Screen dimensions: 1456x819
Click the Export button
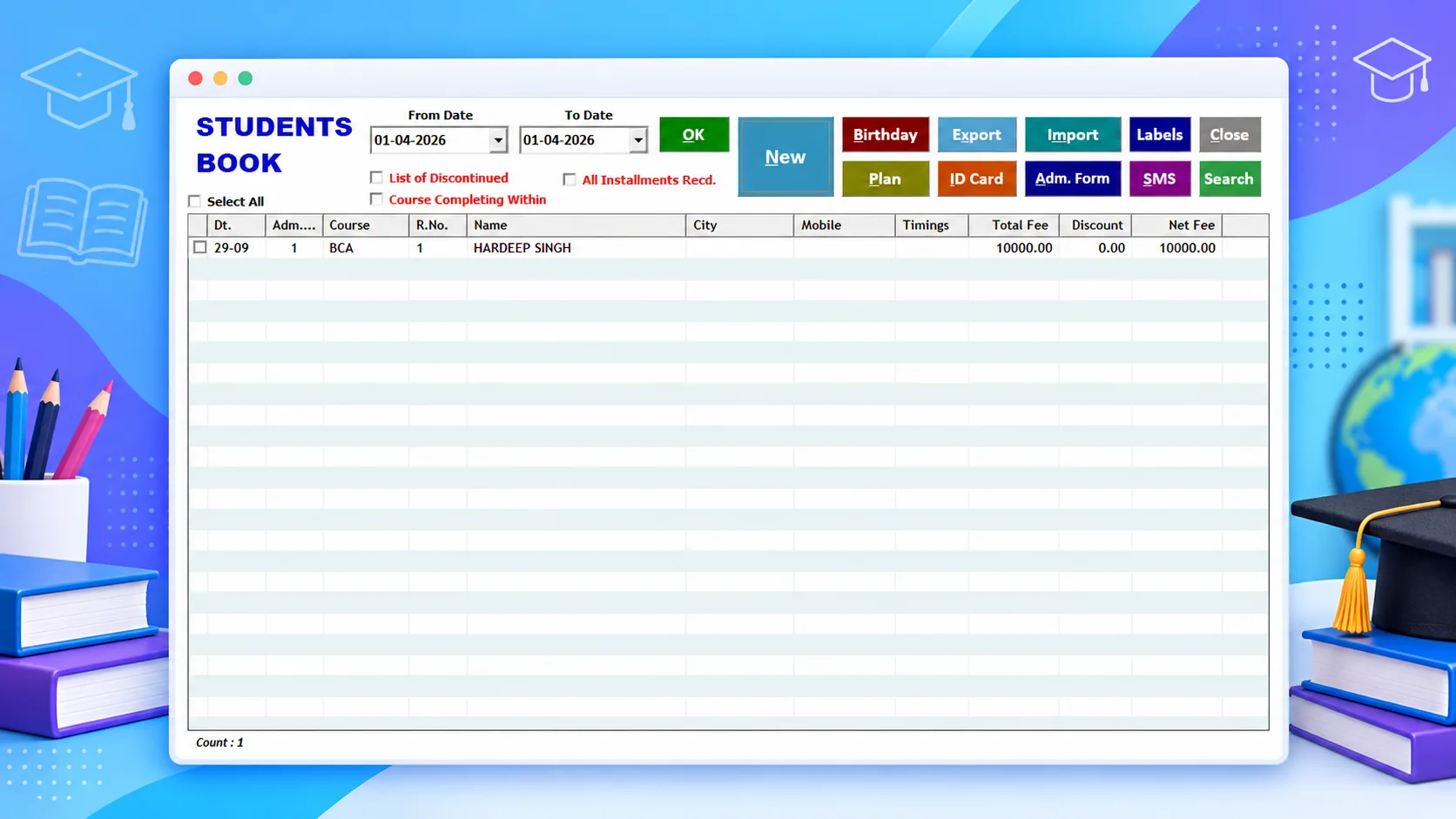coord(976,135)
